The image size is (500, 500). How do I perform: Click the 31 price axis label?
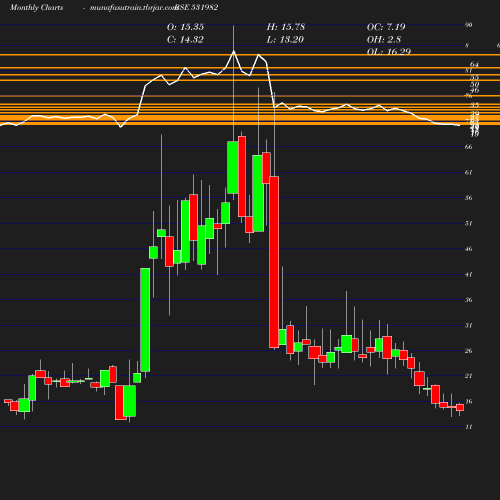[x=468, y=325]
